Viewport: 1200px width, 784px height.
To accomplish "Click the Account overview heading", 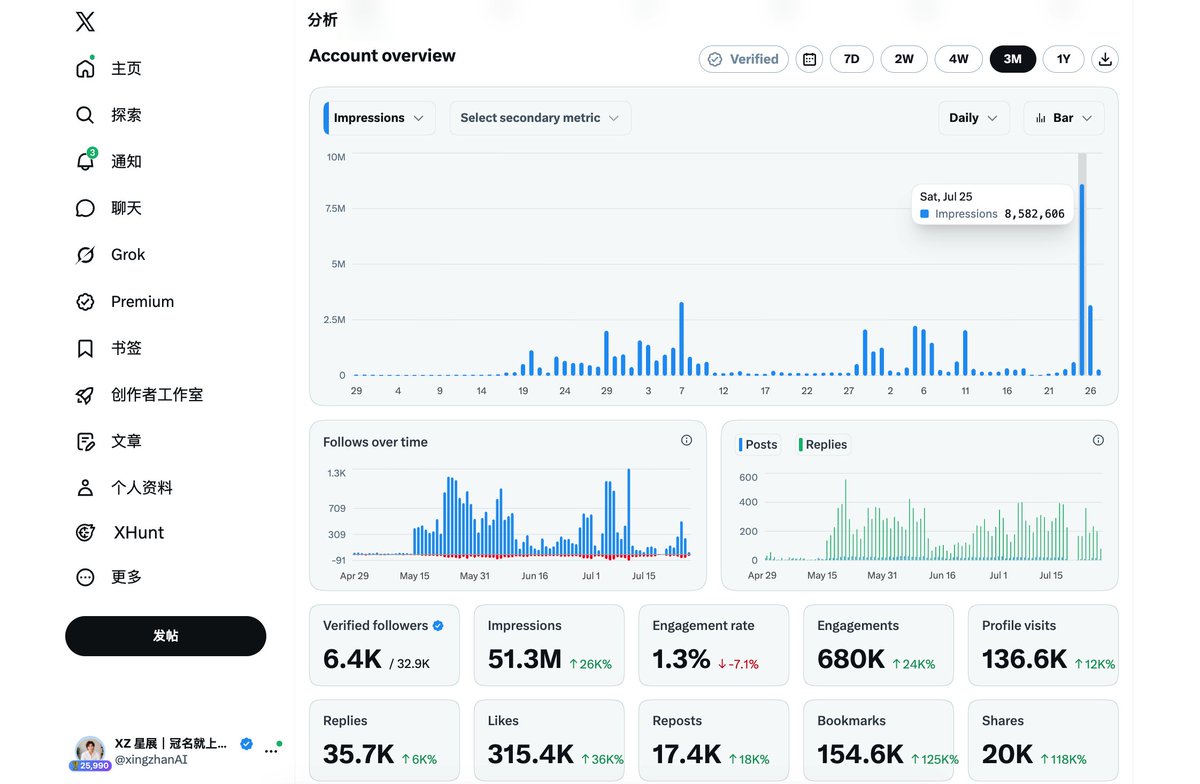I will tap(382, 56).
